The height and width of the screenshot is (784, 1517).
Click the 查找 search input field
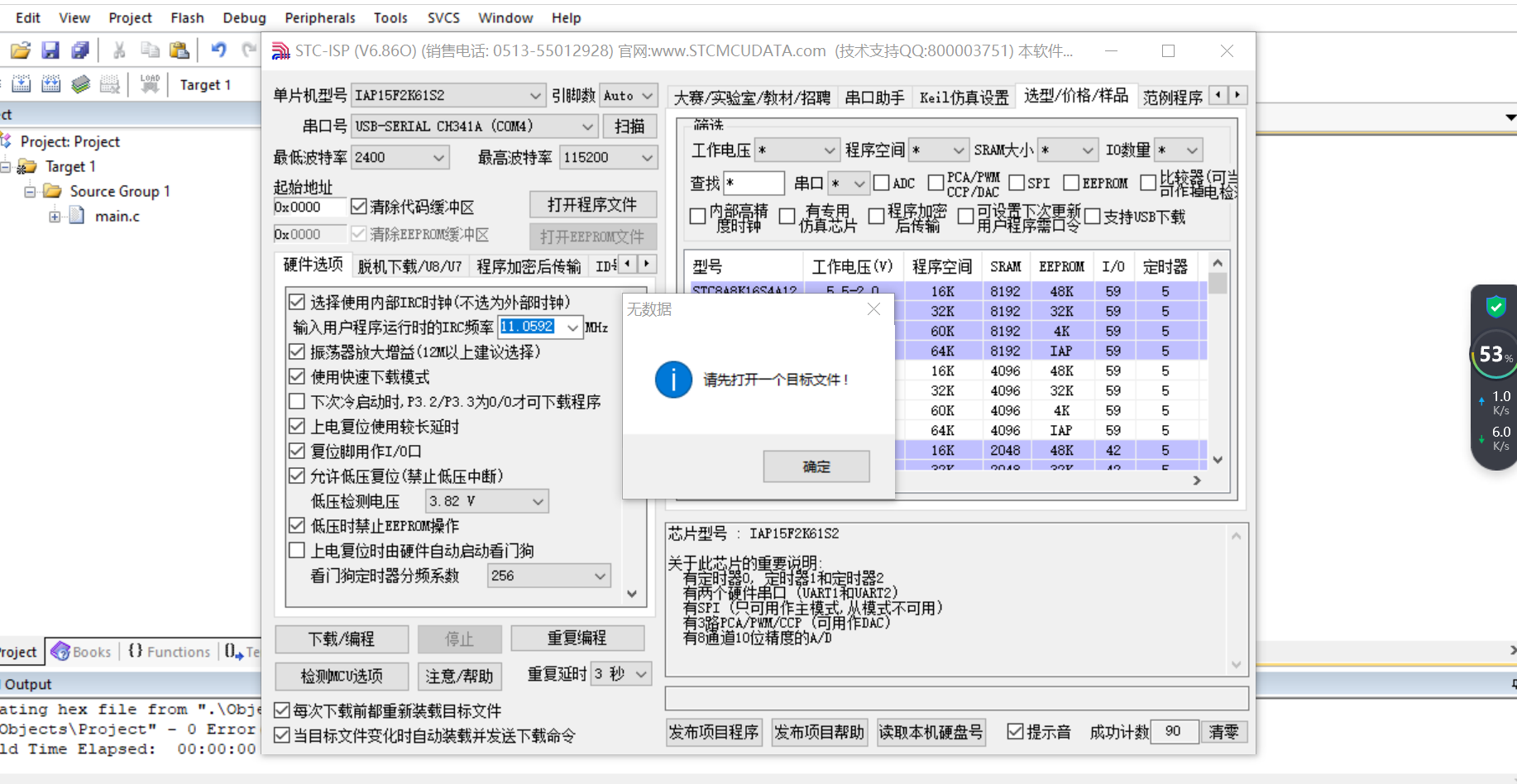click(x=754, y=183)
